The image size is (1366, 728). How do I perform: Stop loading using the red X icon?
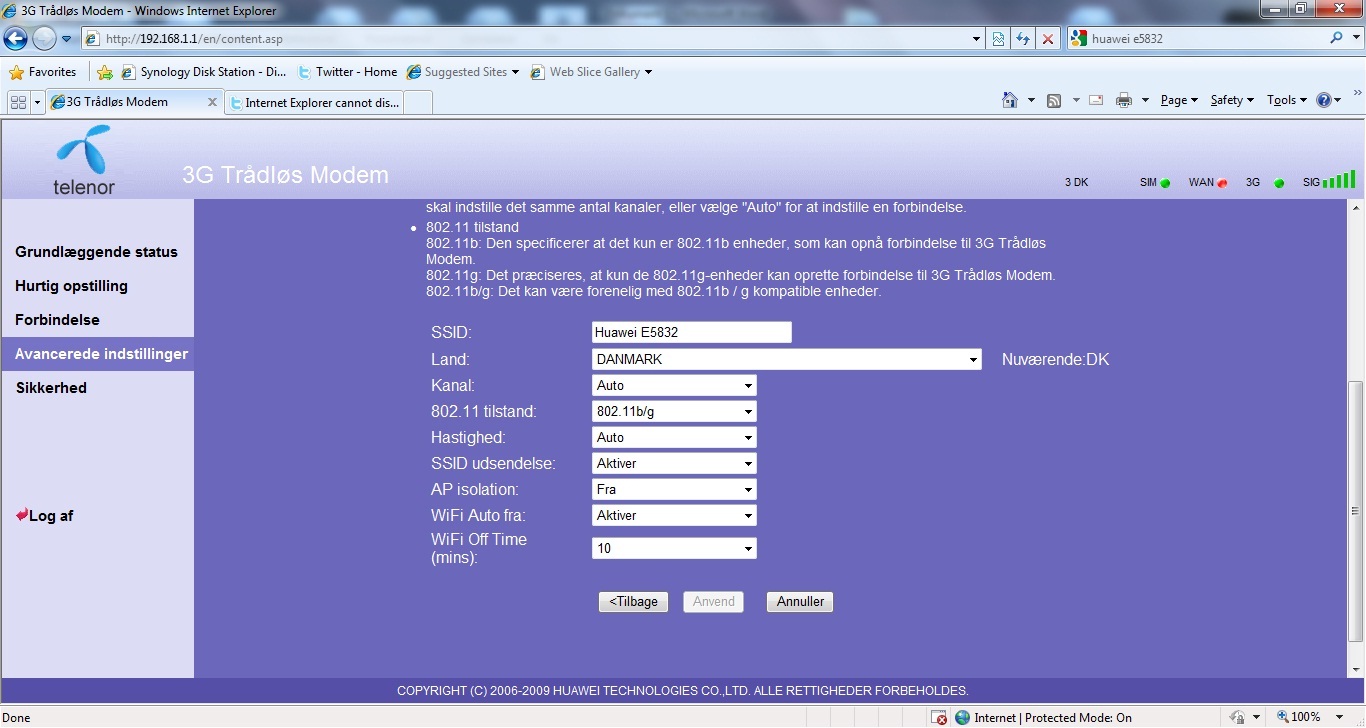[1048, 39]
